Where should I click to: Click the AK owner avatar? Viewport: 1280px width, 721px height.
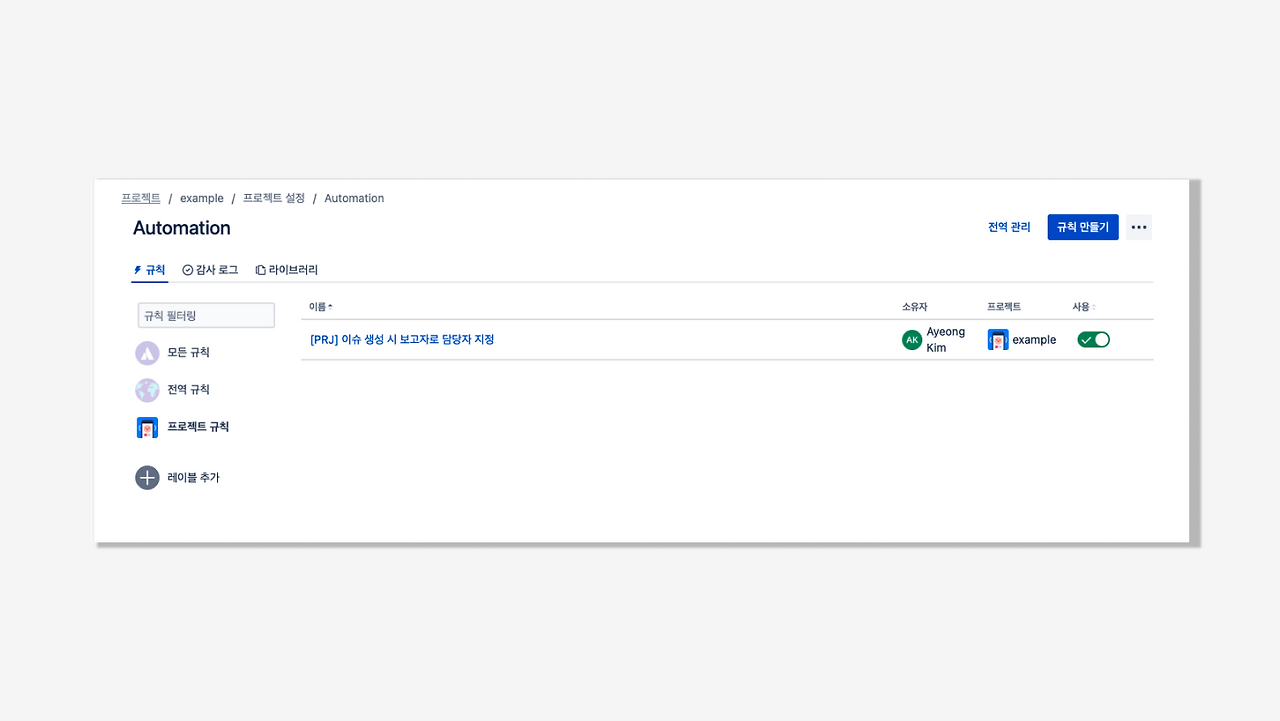coord(911,340)
